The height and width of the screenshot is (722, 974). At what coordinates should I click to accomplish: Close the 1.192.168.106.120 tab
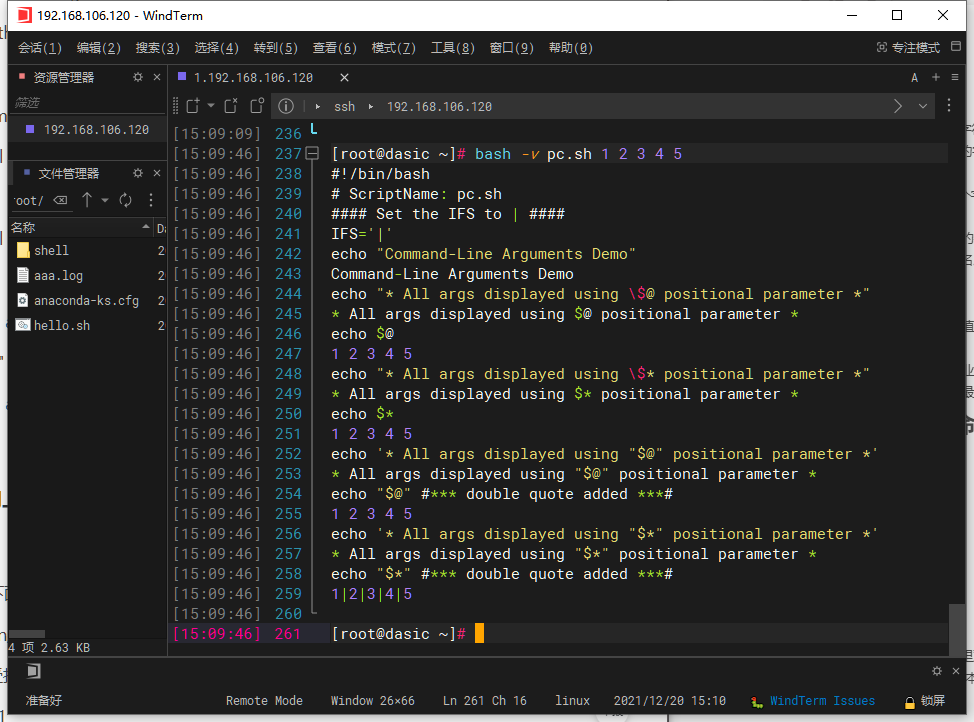(x=344, y=78)
